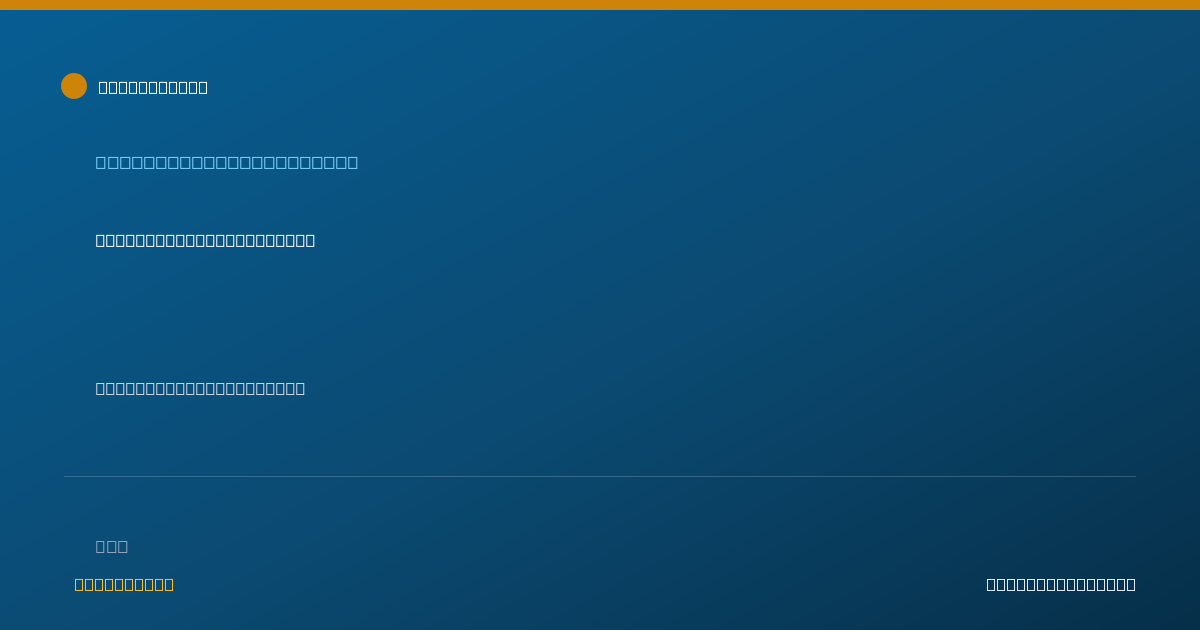Screen dimensions: 1200x630
Task: Click the orange circle logo icon
Action: pos(74,86)
